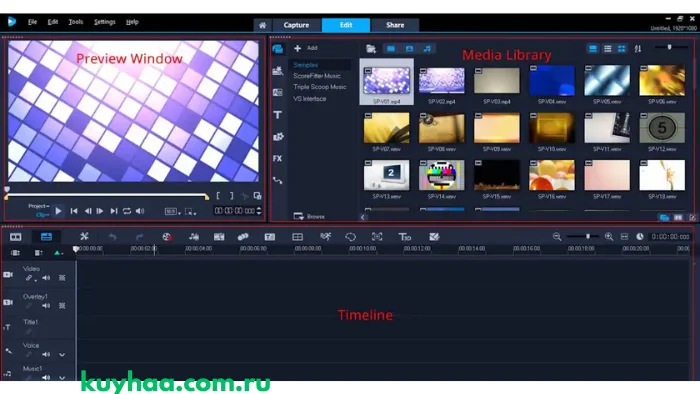Switch library to thumbnail view

coord(621,49)
